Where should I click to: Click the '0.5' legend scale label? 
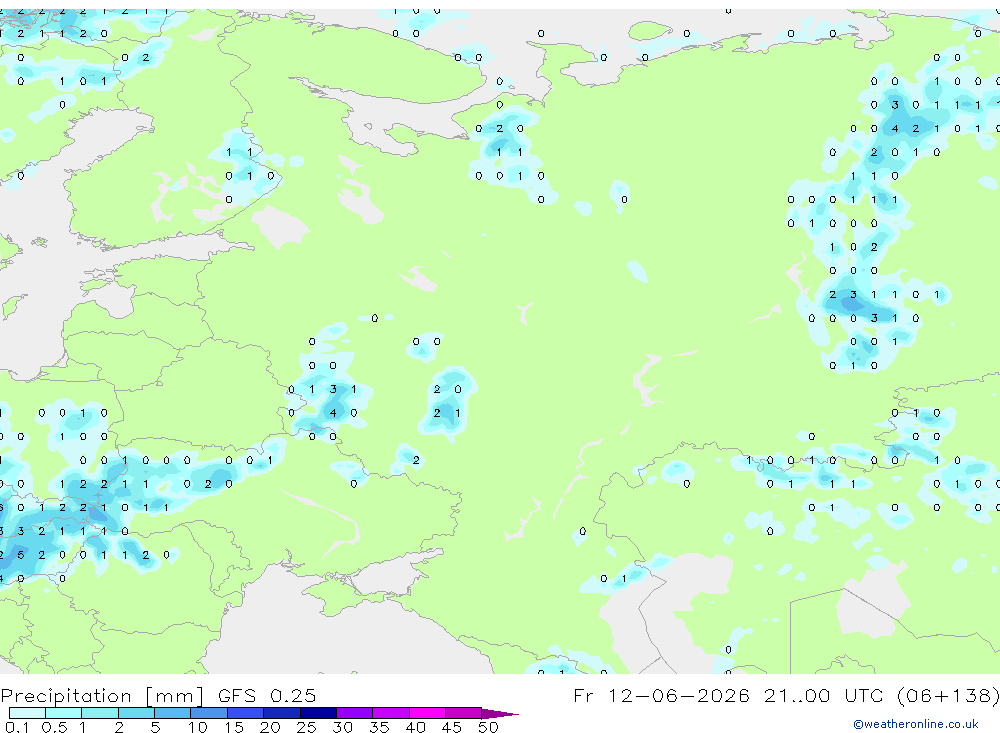pos(54,727)
